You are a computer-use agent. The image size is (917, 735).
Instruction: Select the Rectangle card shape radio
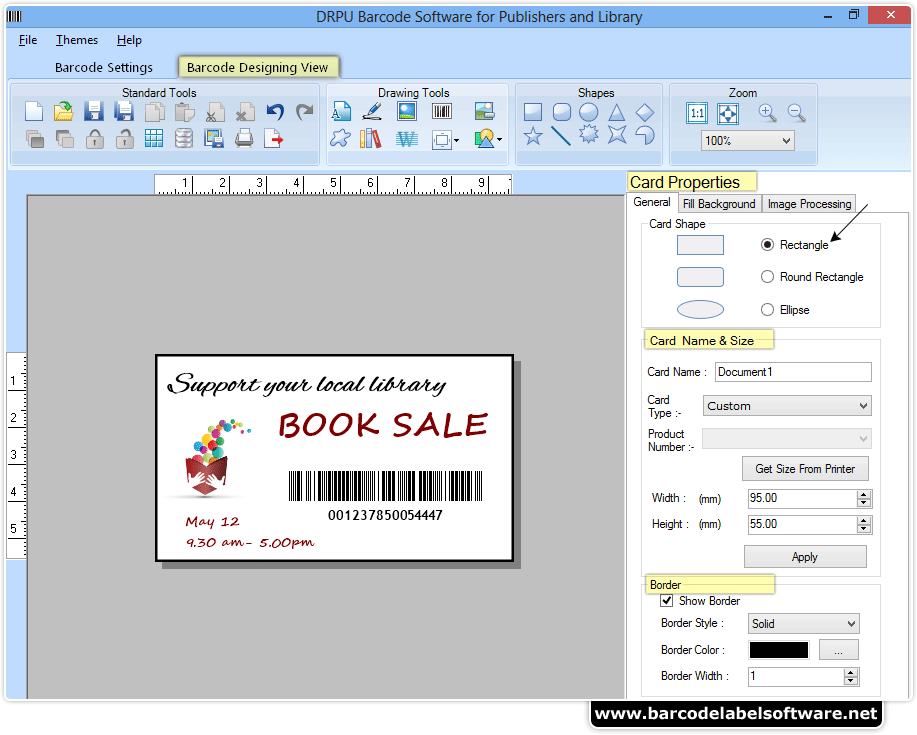click(x=767, y=244)
